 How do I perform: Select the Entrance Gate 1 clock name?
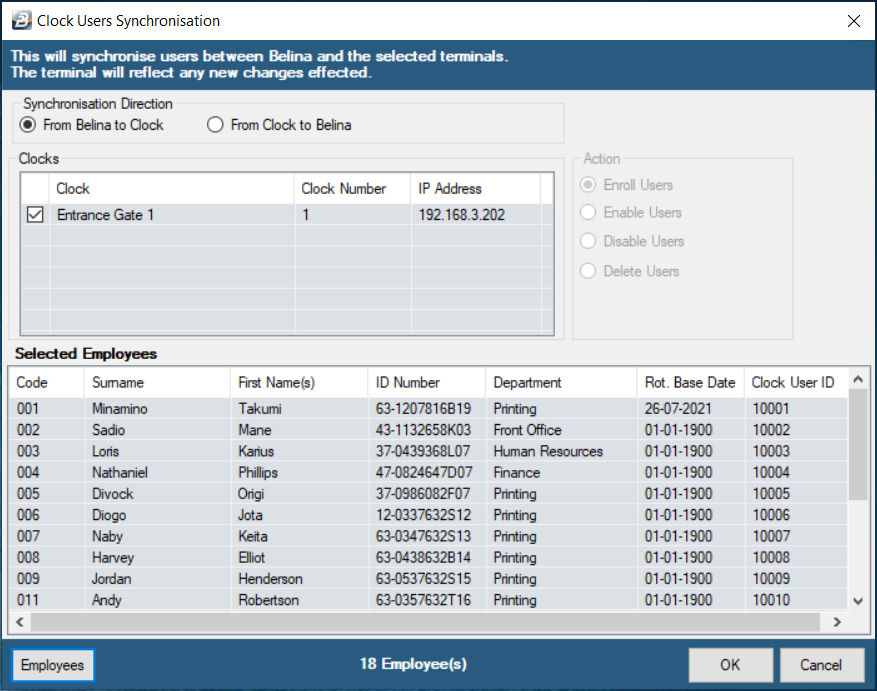pyautogui.click(x=105, y=215)
